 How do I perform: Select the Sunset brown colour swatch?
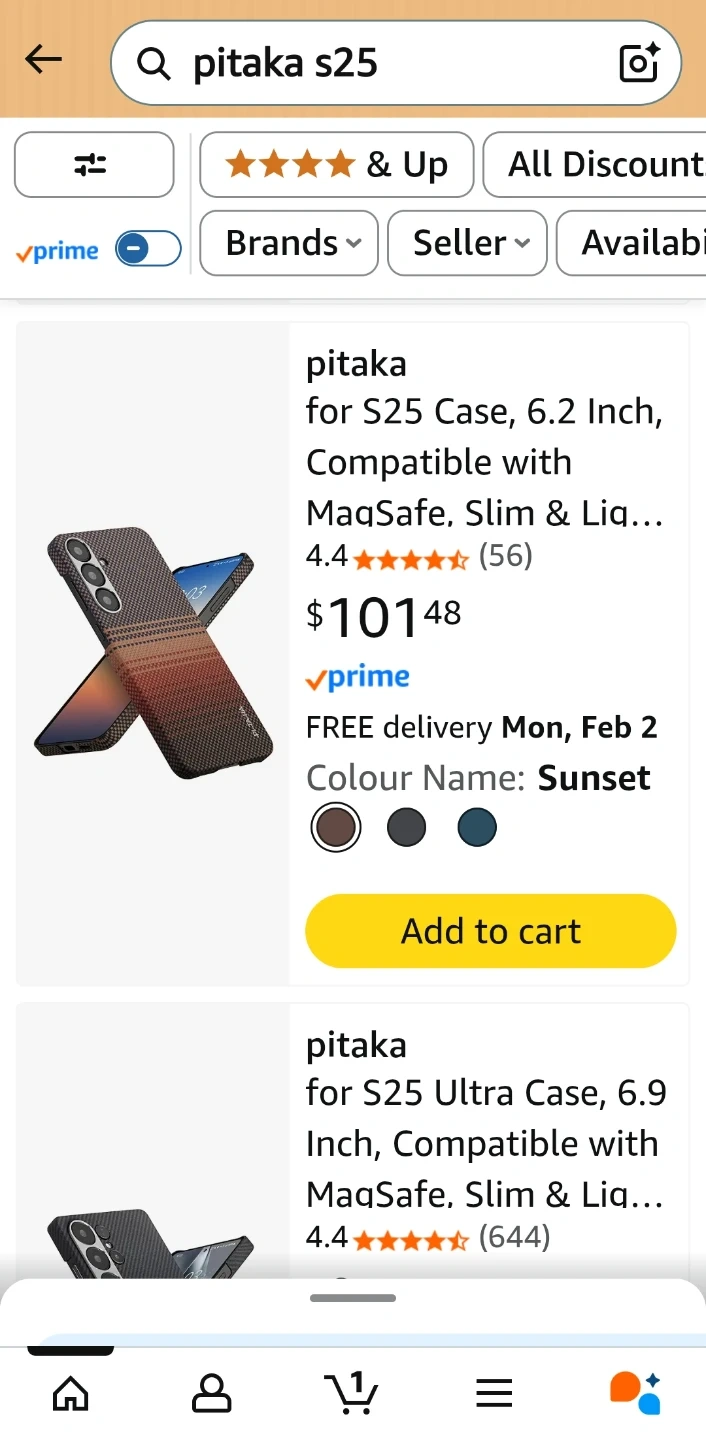pyautogui.click(x=335, y=828)
